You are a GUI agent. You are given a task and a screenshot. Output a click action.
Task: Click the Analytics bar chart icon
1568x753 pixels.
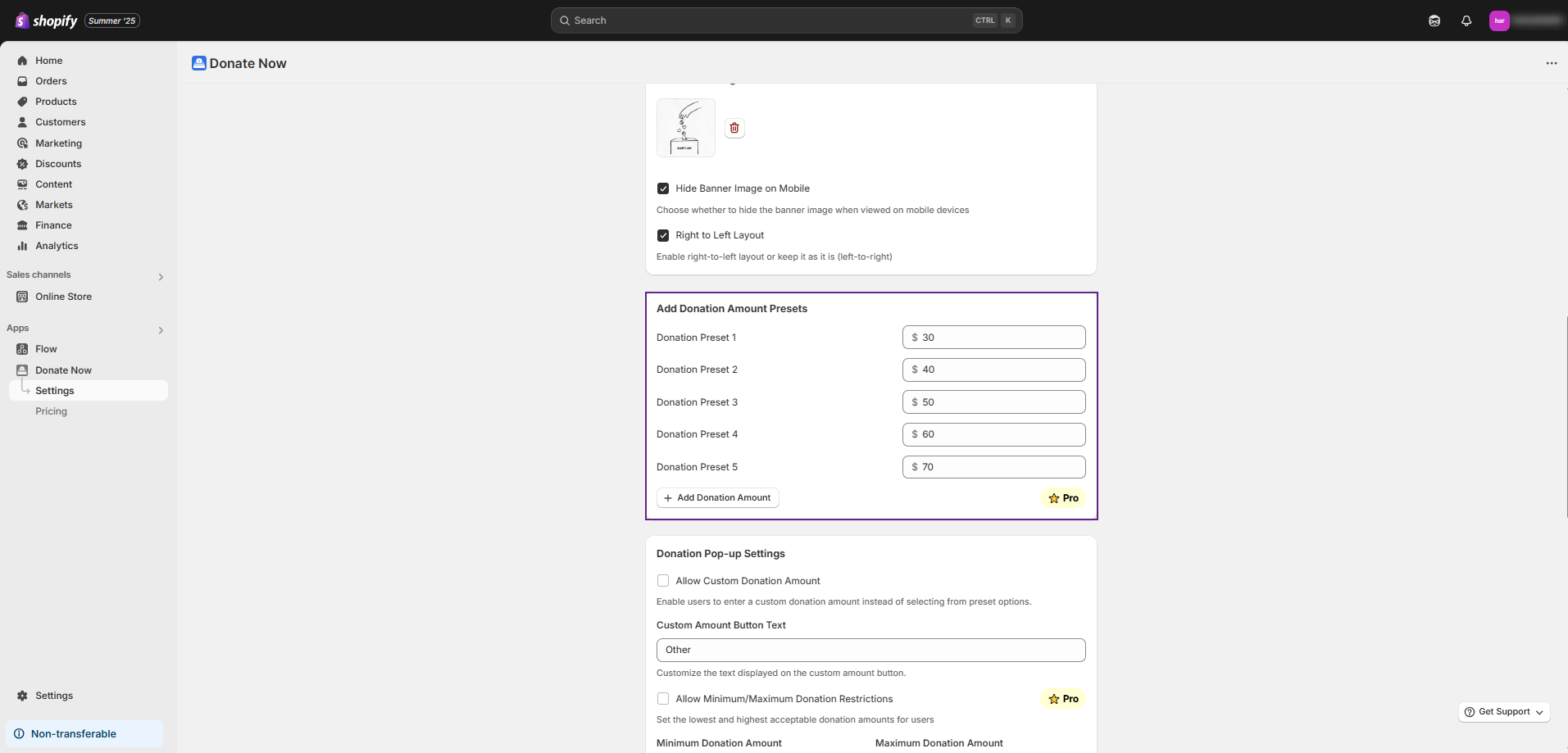tap(22, 246)
